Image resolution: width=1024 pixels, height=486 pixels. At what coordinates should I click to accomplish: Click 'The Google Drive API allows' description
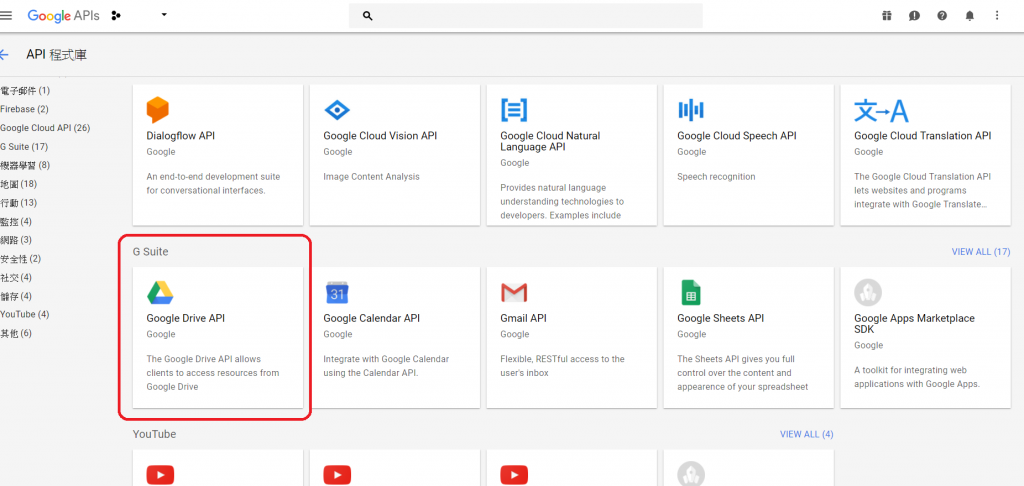pos(213,373)
